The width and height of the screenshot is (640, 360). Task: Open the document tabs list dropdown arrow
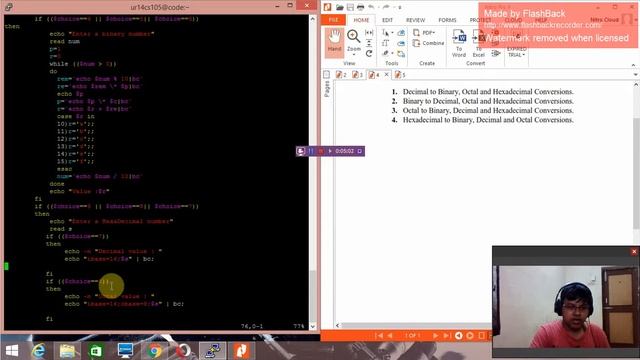pos(636,75)
